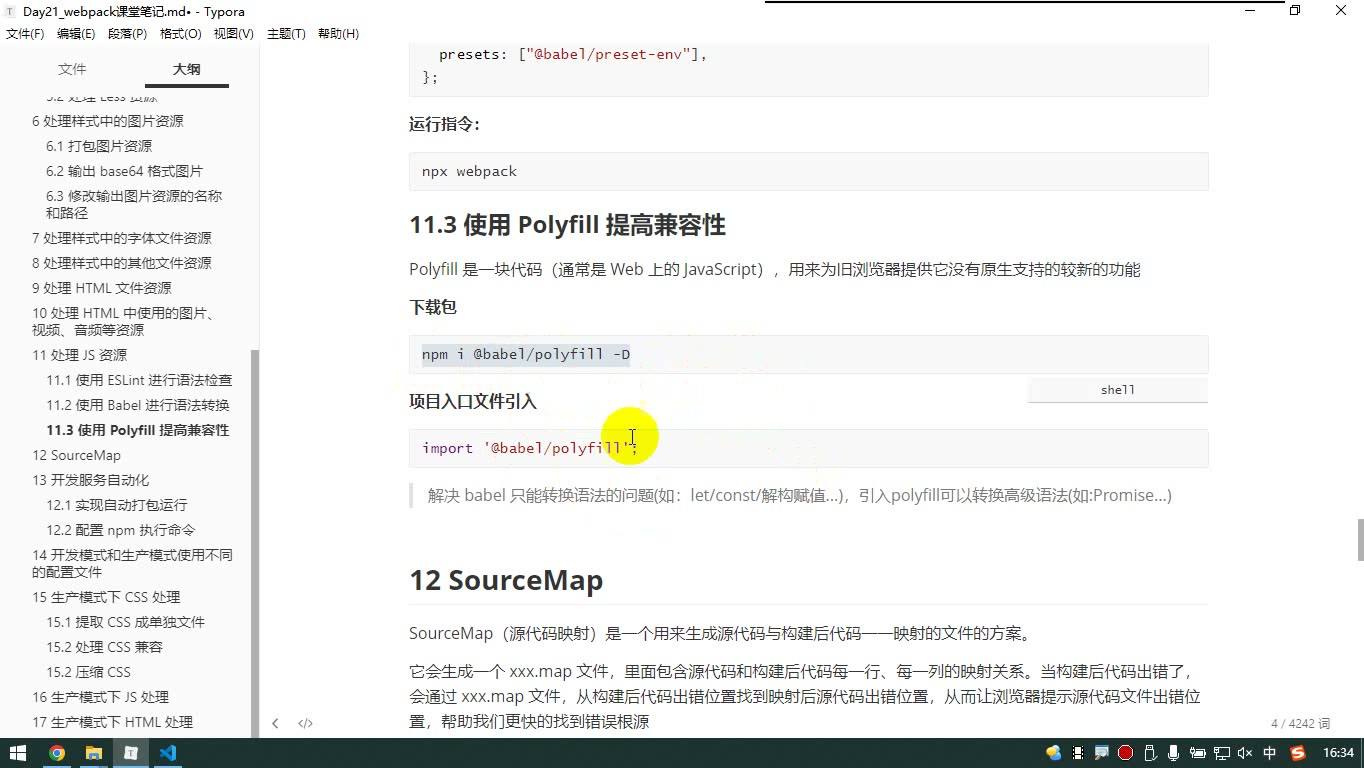1364x768 pixels.
Task: Jump to outline item 8 处理样式中的其他文件资源
Action: pos(122,263)
